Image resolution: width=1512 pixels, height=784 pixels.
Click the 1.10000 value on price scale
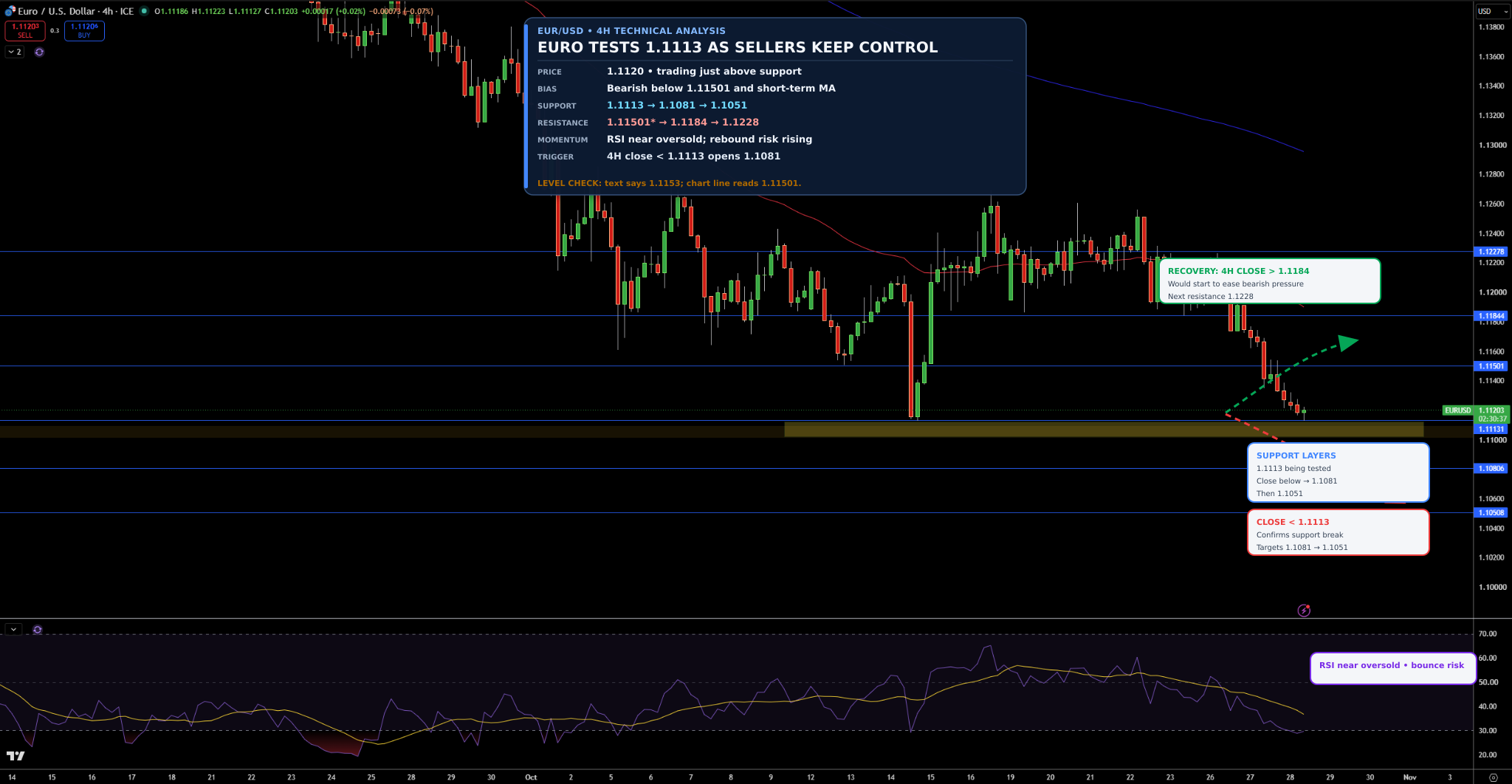pos(1491,588)
